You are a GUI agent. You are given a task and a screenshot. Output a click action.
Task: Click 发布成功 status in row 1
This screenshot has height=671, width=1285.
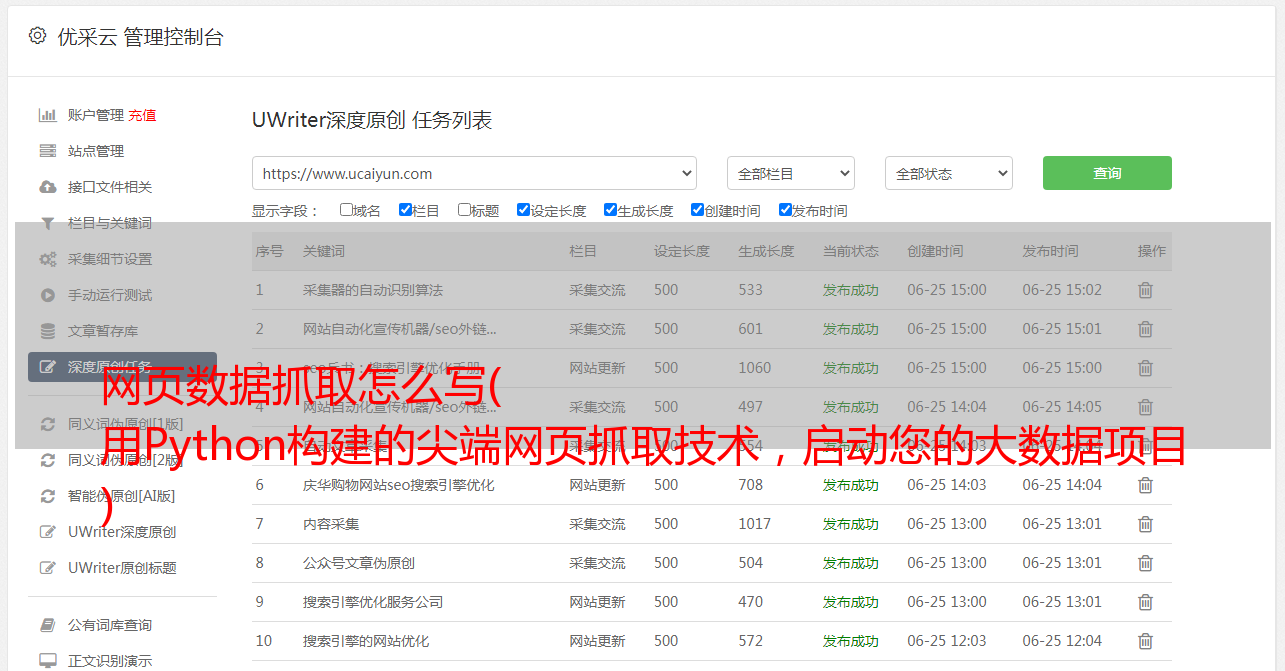point(851,290)
